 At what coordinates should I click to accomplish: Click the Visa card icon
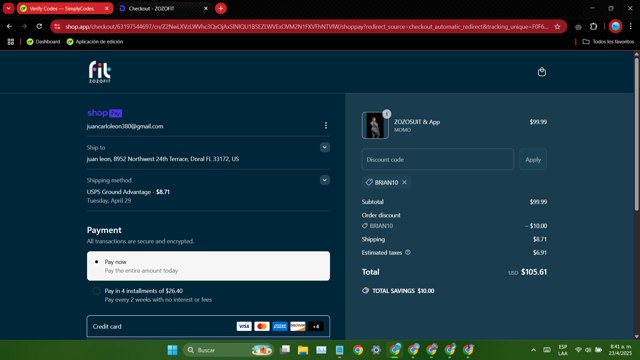(x=244, y=327)
